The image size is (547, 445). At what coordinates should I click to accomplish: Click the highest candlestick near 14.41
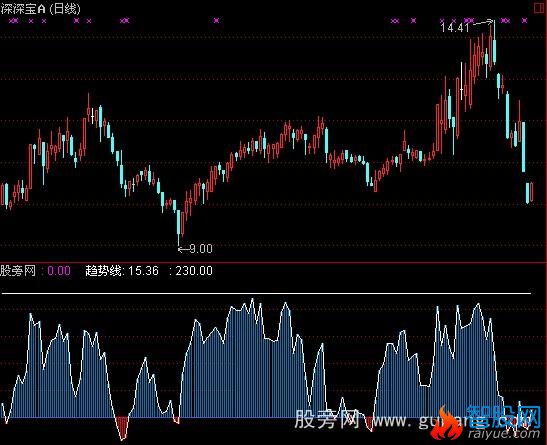pos(494,42)
